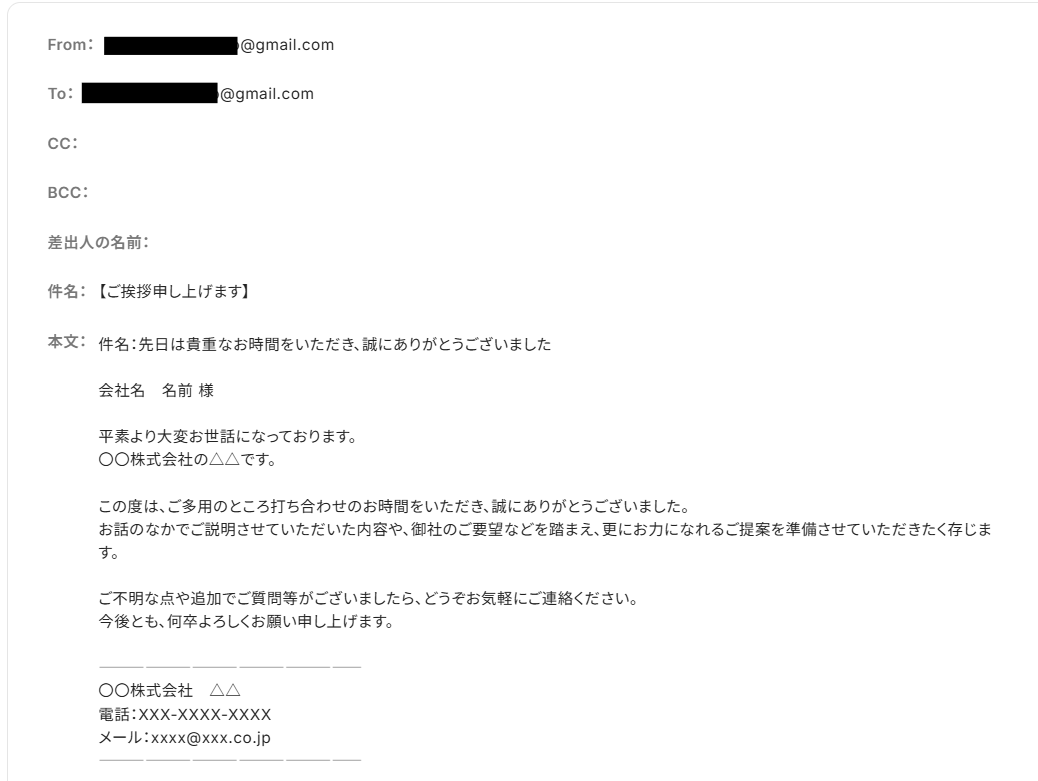Click the first body line 先日は貴重なお時間

pos(324,344)
